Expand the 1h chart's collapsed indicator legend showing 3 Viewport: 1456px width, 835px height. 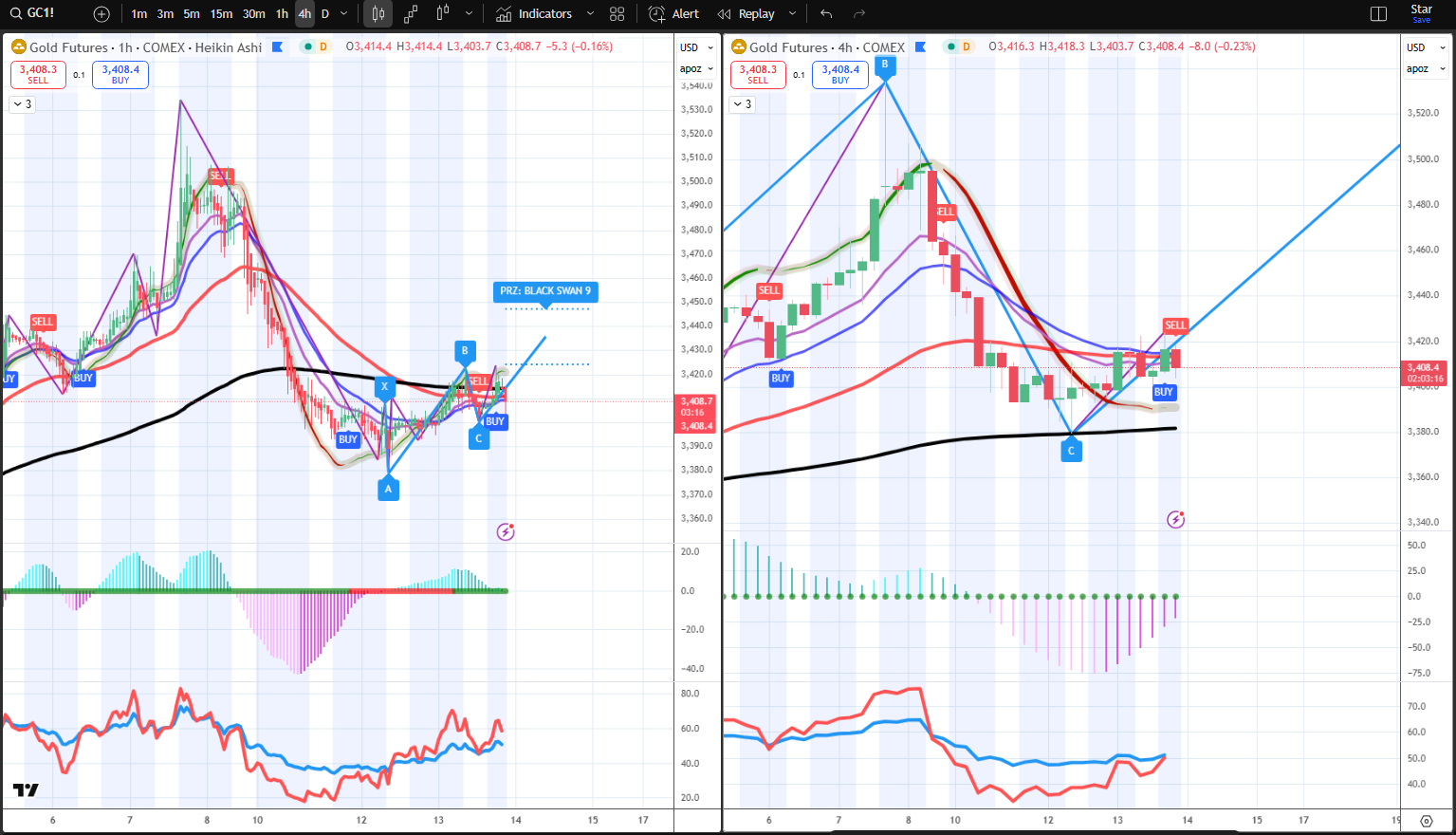click(x=23, y=104)
